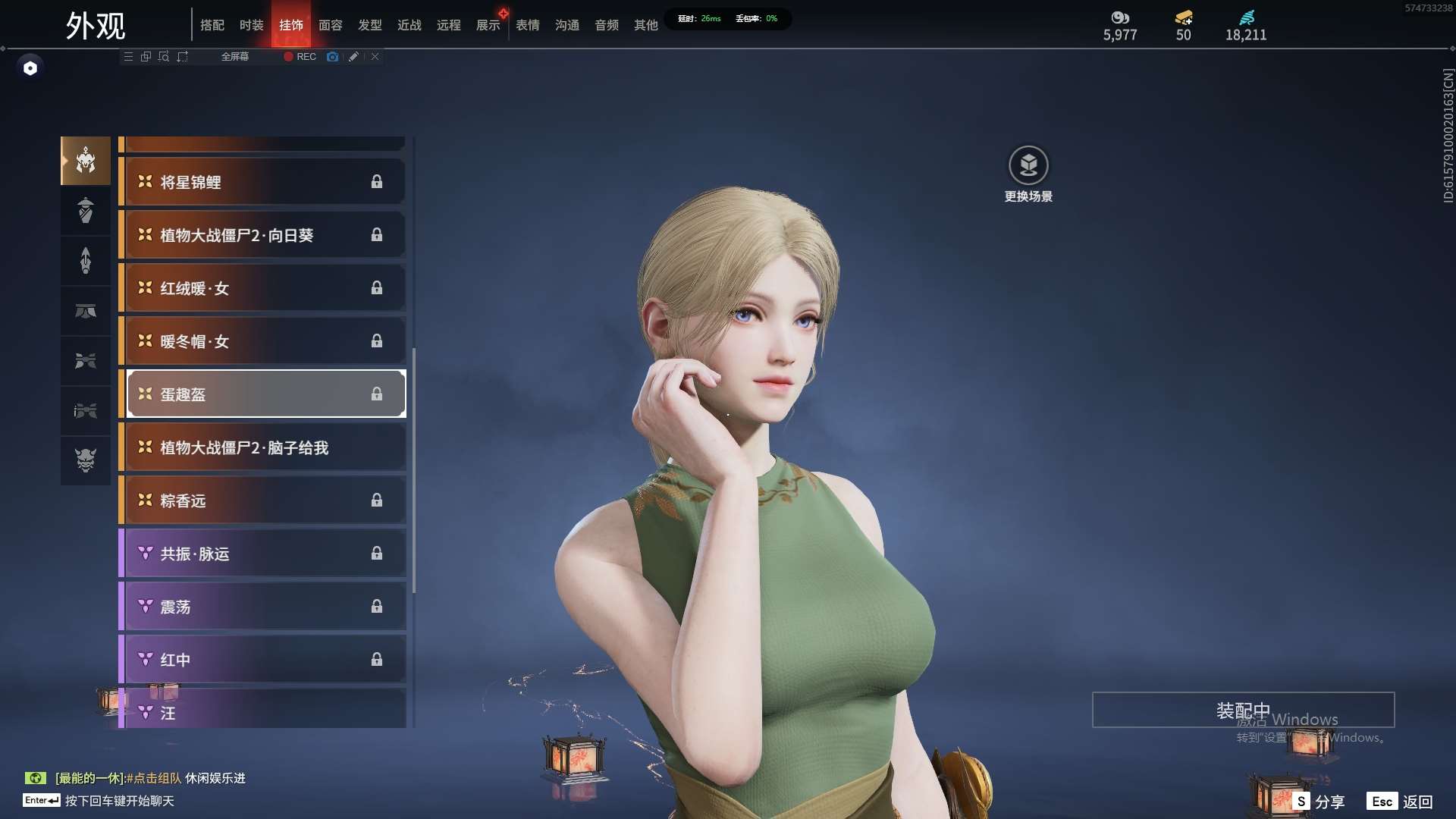Open the recorder hamburger menu icon
Screen dimensions: 1456x819
128,57
